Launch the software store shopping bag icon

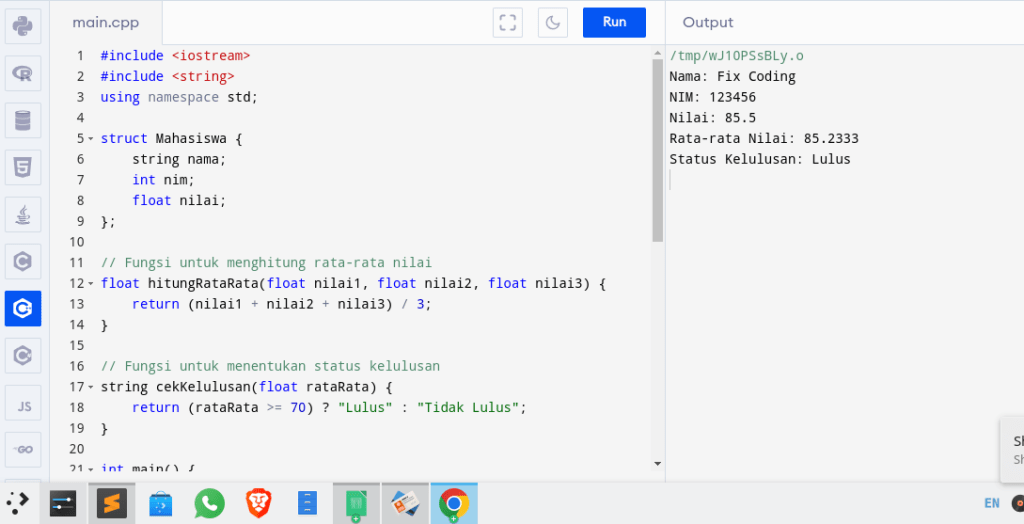161,503
